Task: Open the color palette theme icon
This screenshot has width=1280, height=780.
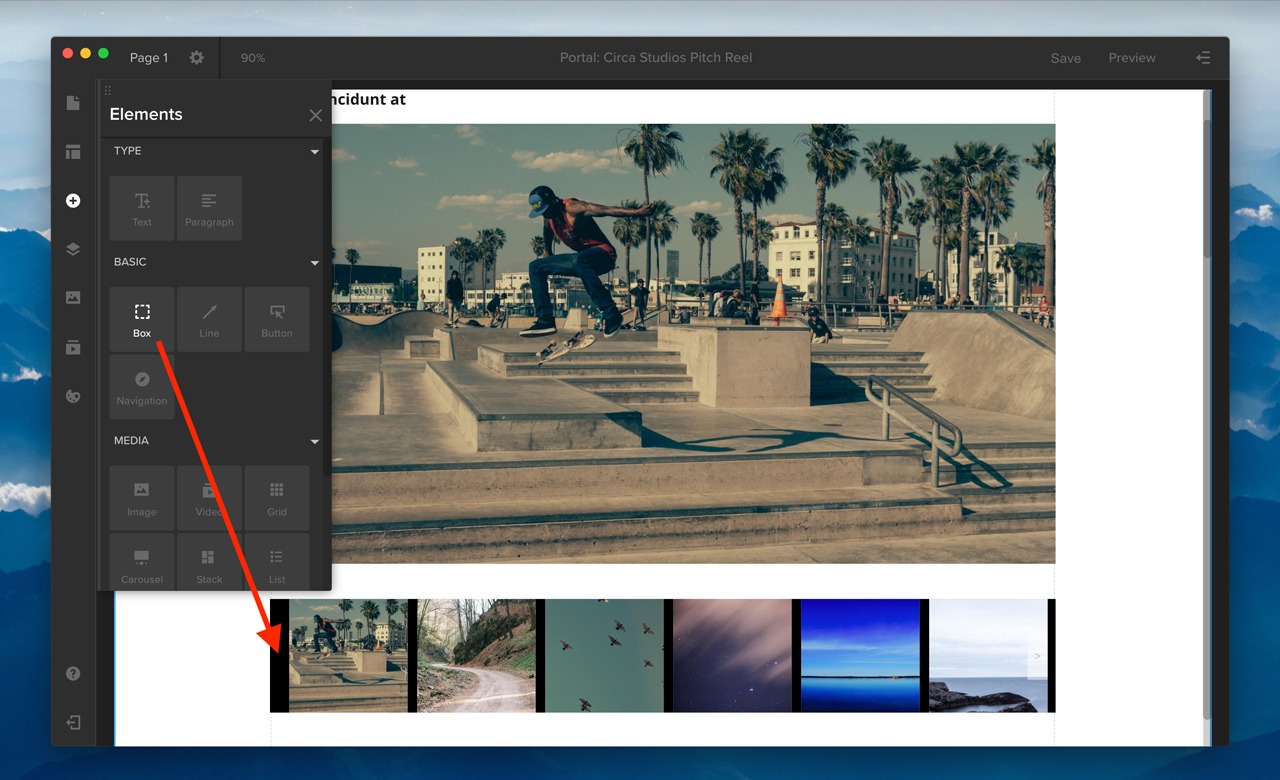Action: (x=73, y=396)
